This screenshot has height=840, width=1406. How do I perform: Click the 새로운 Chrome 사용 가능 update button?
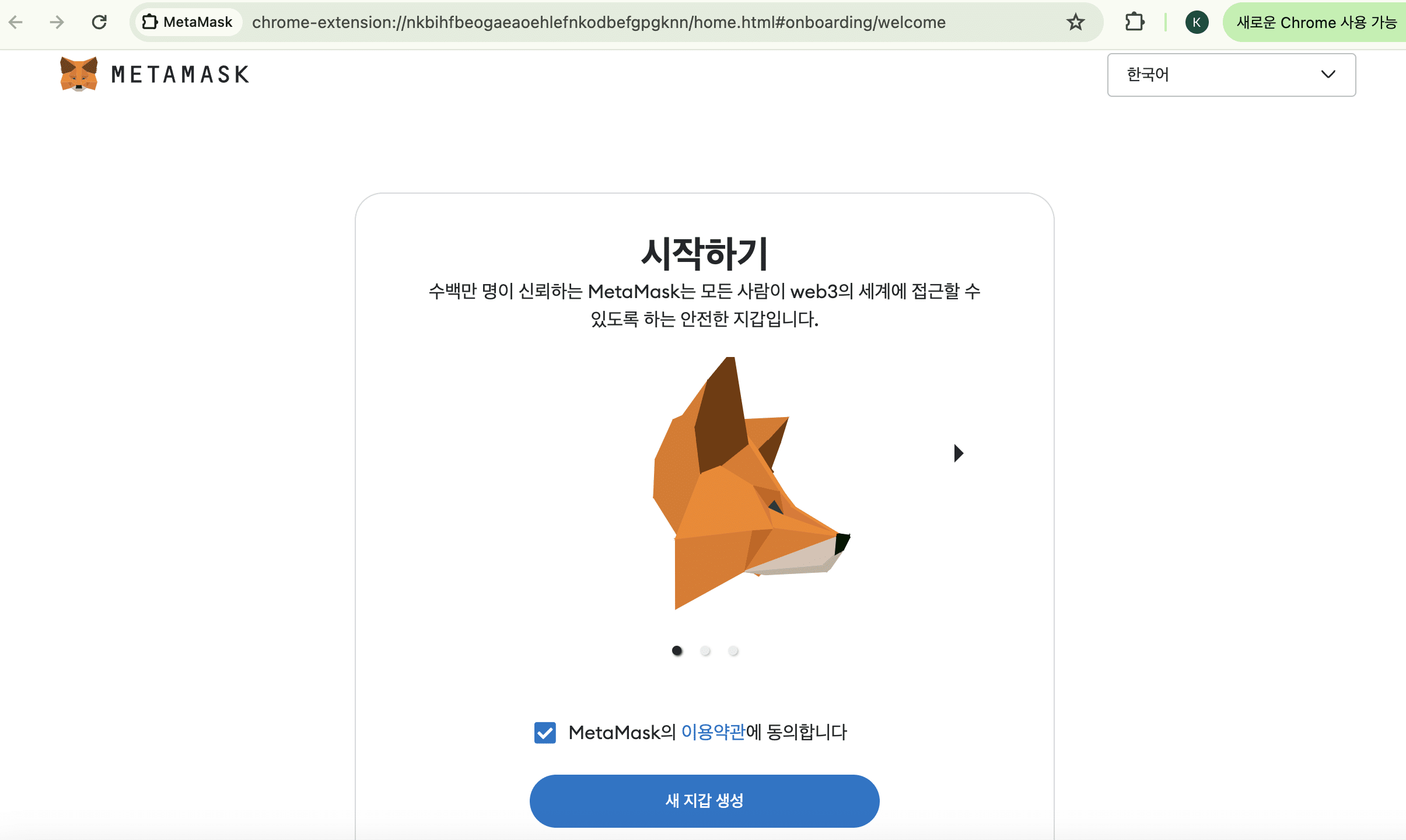1315,22
